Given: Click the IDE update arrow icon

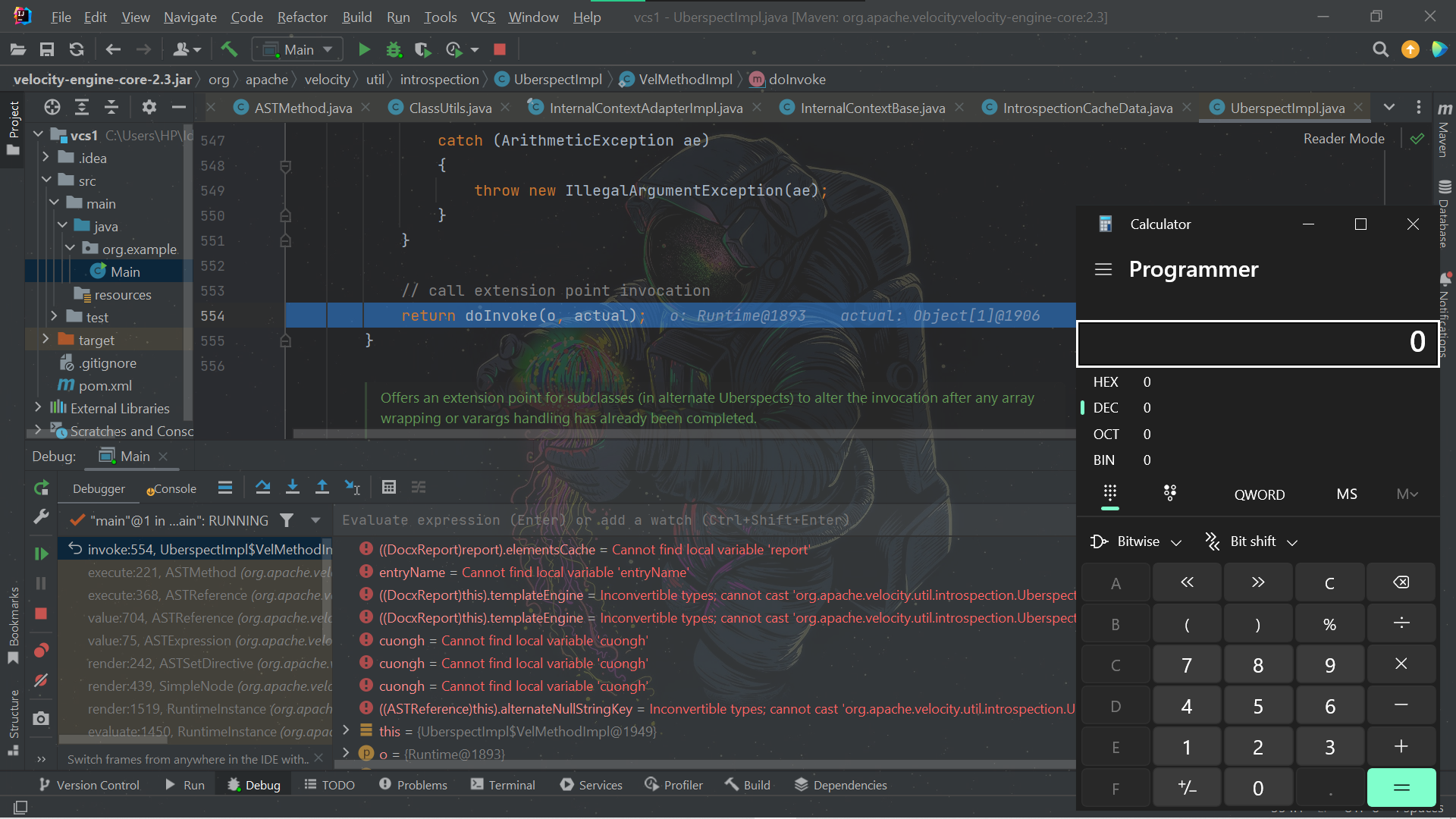Looking at the screenshot, I should (1410, 50).
